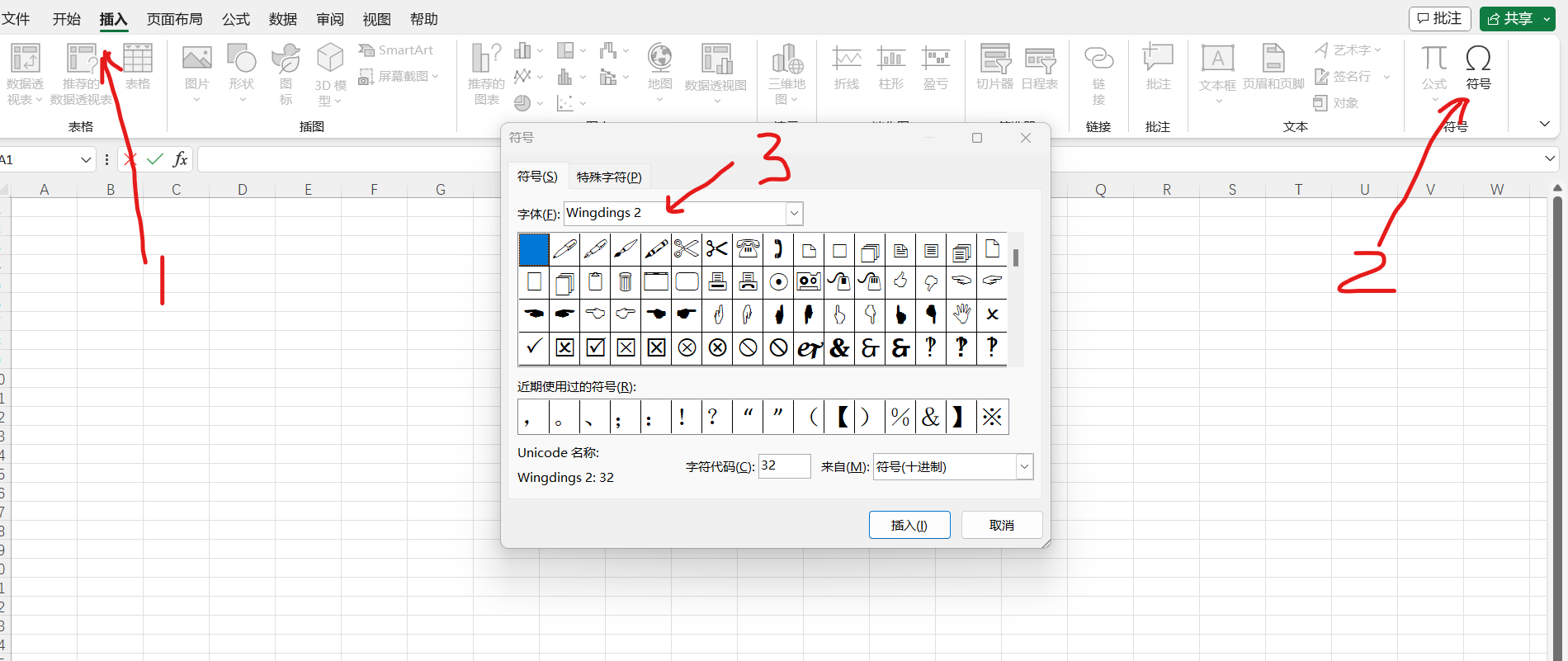Select column D header
This screenshot has height=661, width=1568.
tap(242, 190)
